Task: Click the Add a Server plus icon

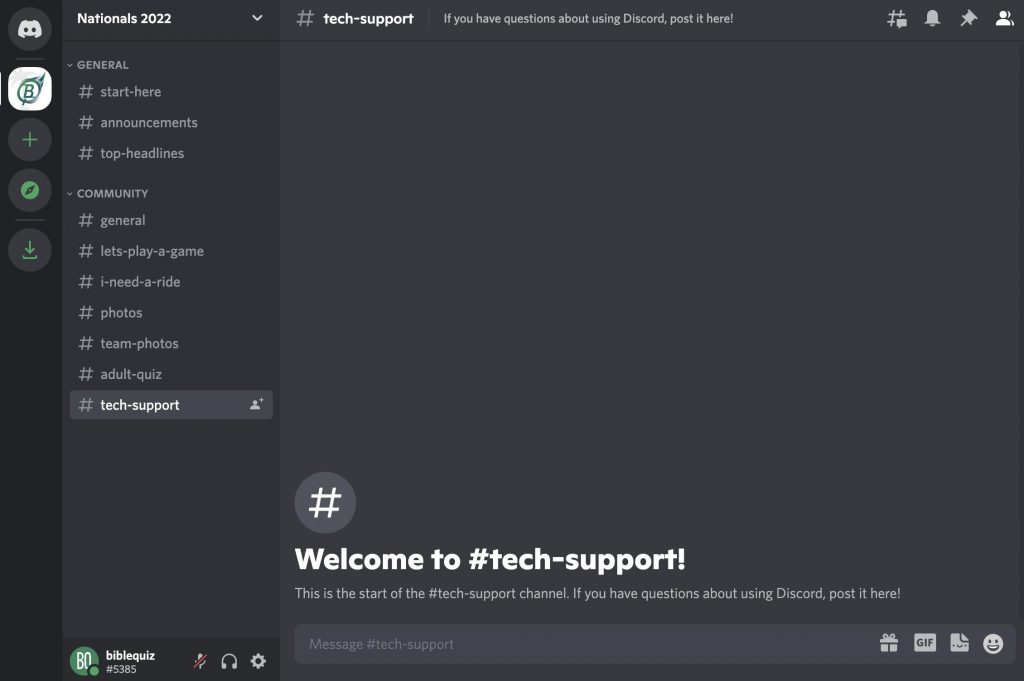Action: coord(30,140)
